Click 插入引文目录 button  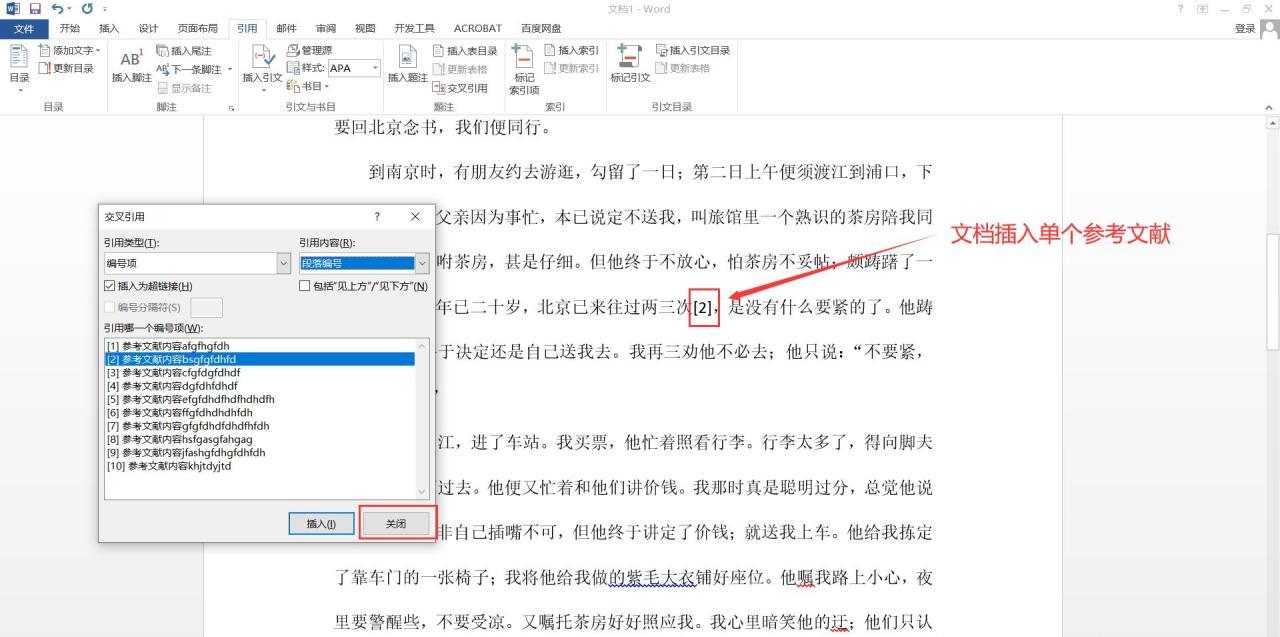[x=693, y=50]
